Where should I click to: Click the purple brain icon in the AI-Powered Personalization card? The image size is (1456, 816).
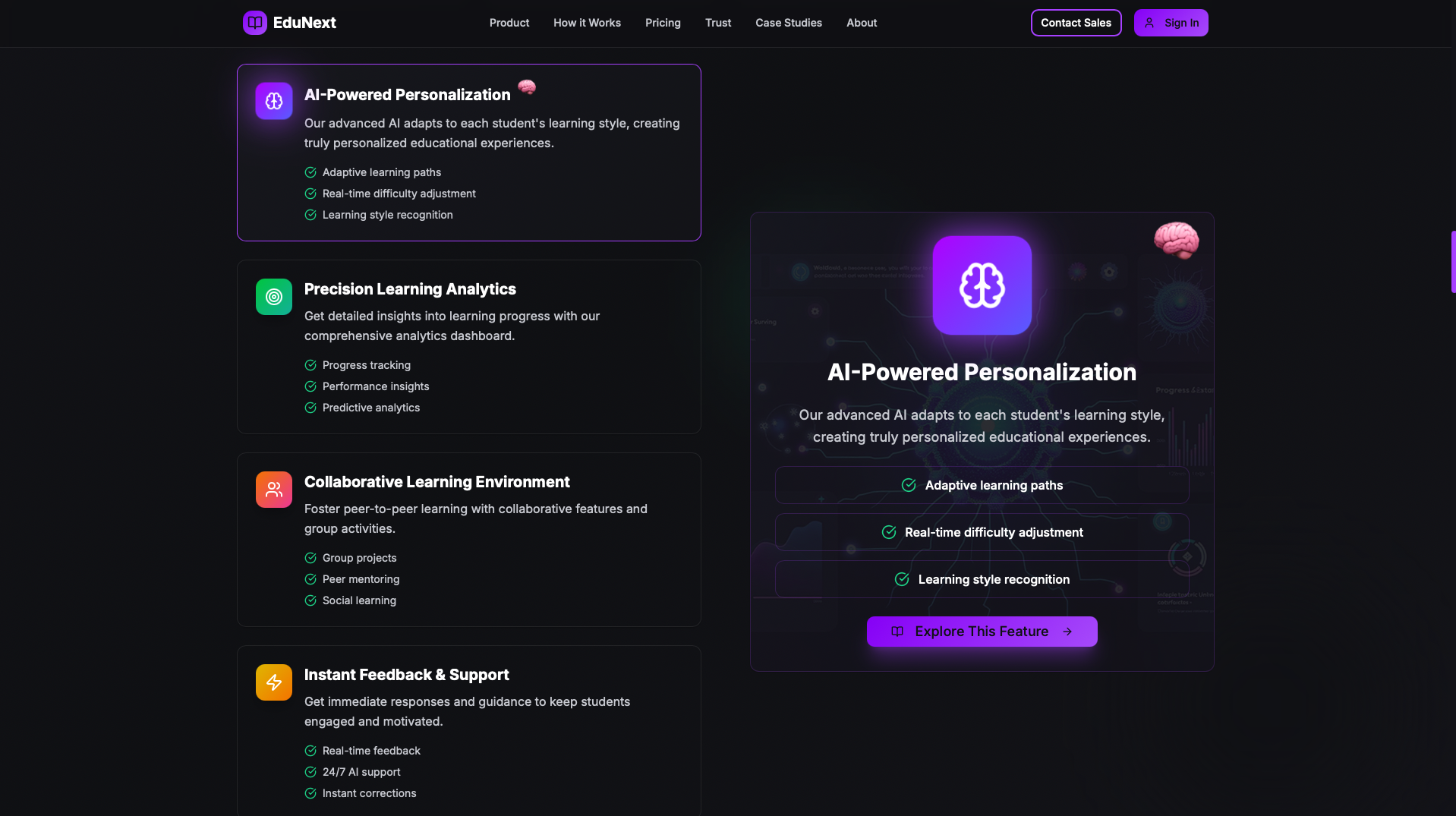coord(274,101)
